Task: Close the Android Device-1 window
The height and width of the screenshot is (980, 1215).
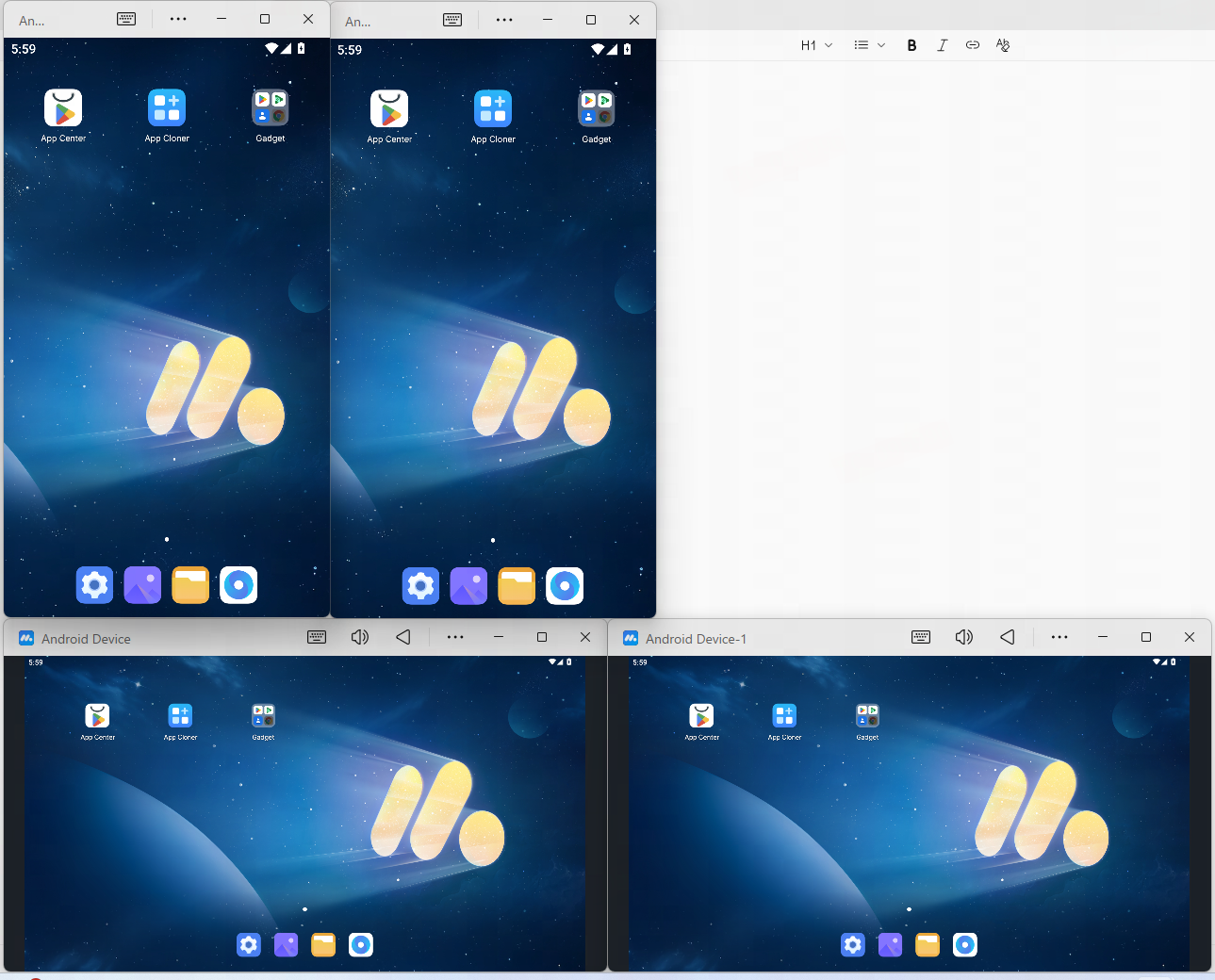Action: point(1190,637)
